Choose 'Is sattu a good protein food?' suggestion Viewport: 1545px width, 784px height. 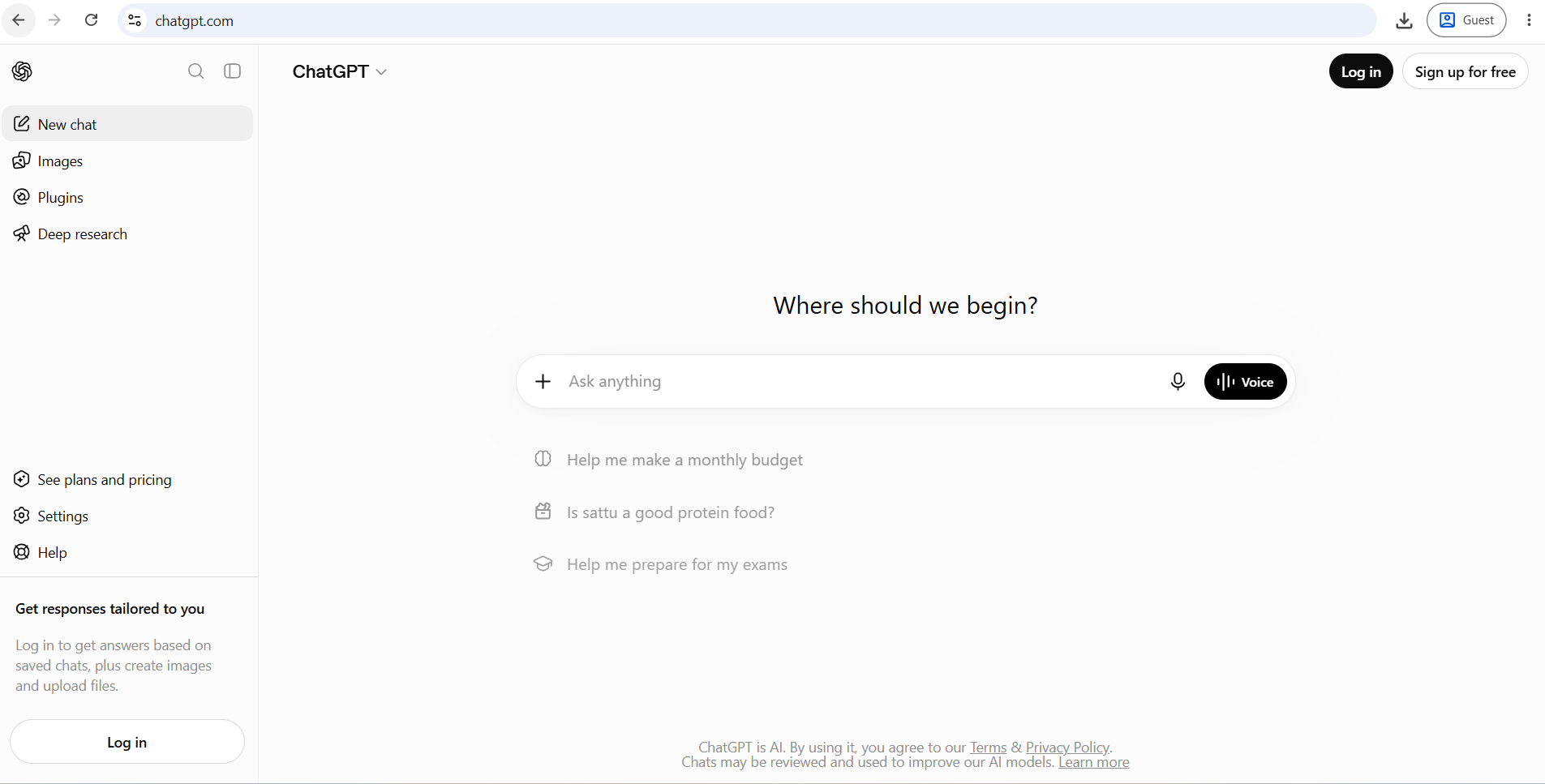[654, 512]
